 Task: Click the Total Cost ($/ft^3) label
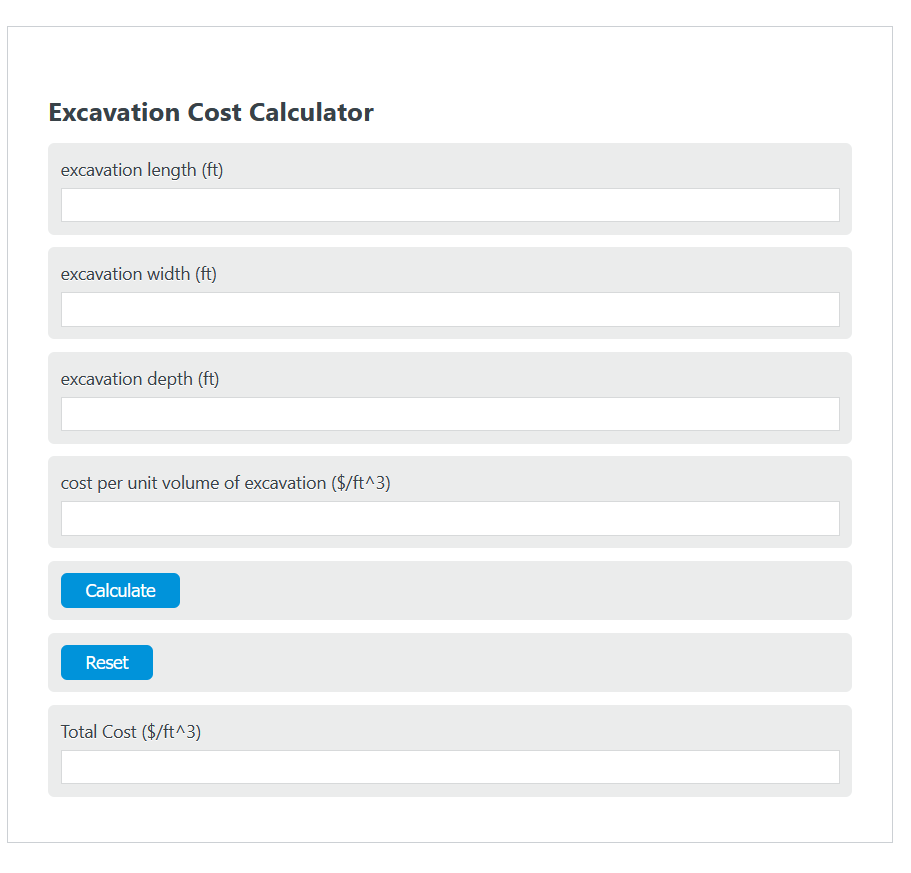click(x=131, y=731)
